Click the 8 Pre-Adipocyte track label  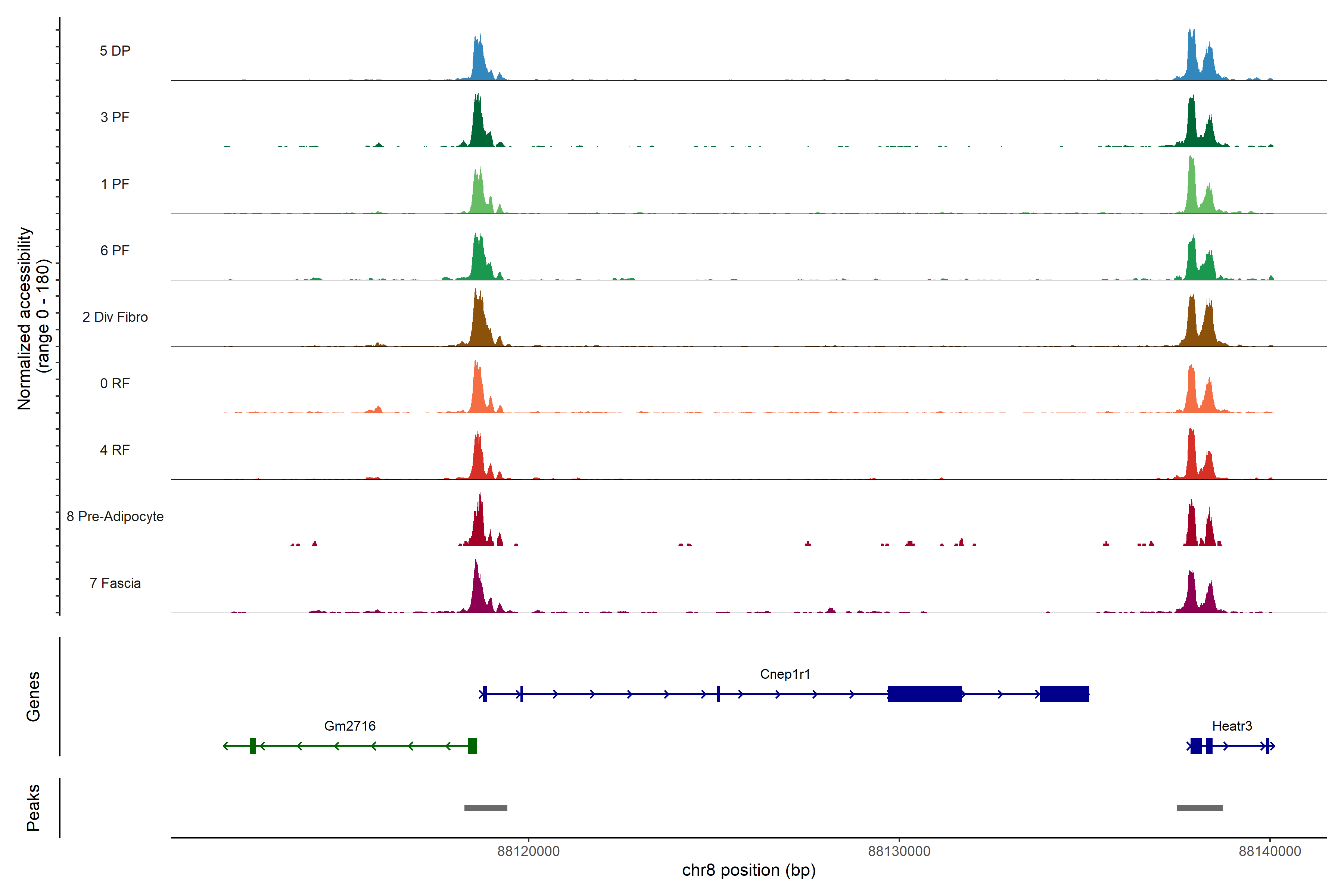(115, 517)
